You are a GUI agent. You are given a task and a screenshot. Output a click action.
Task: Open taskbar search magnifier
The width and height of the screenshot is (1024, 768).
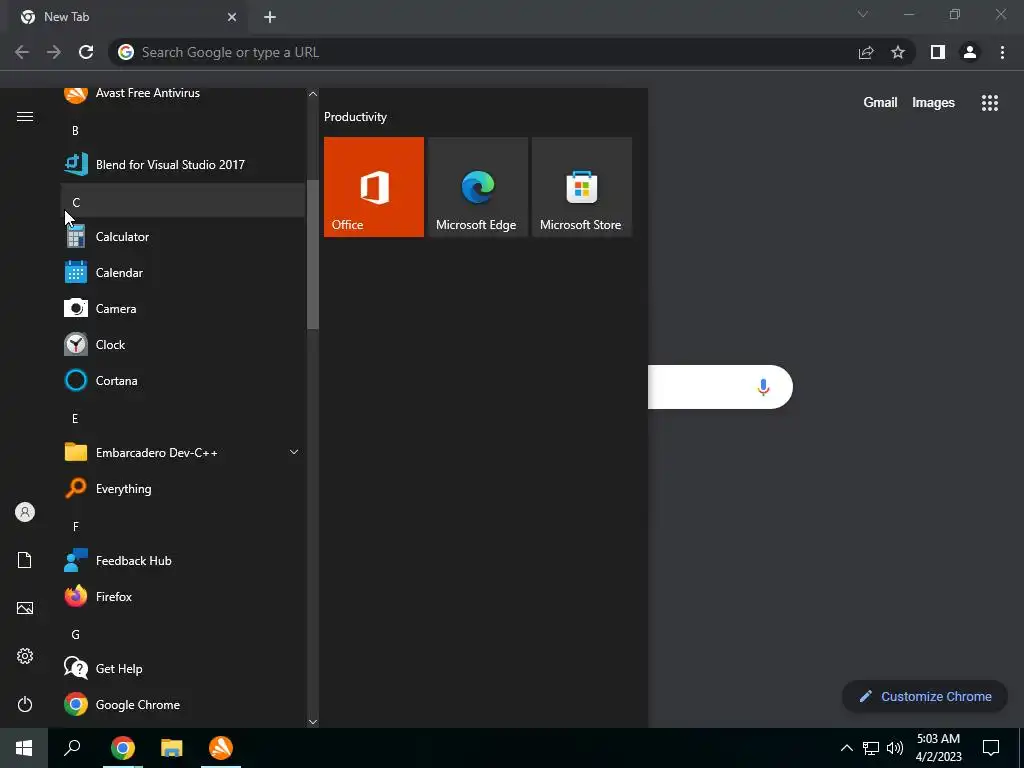coord(72,748)
